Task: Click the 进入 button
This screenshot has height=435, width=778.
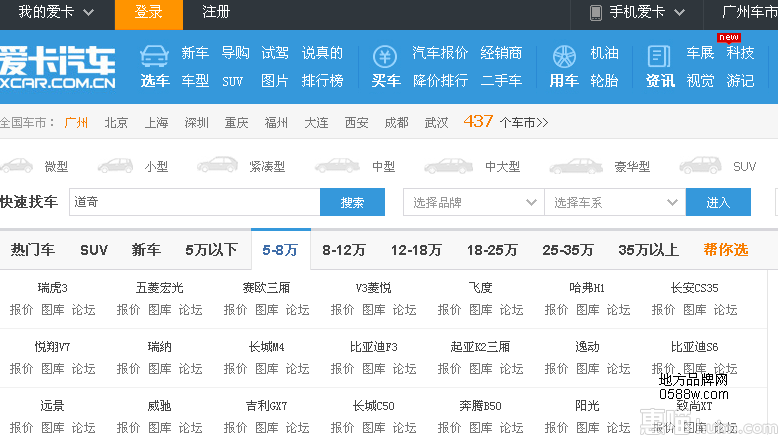Action: point(718,202)
